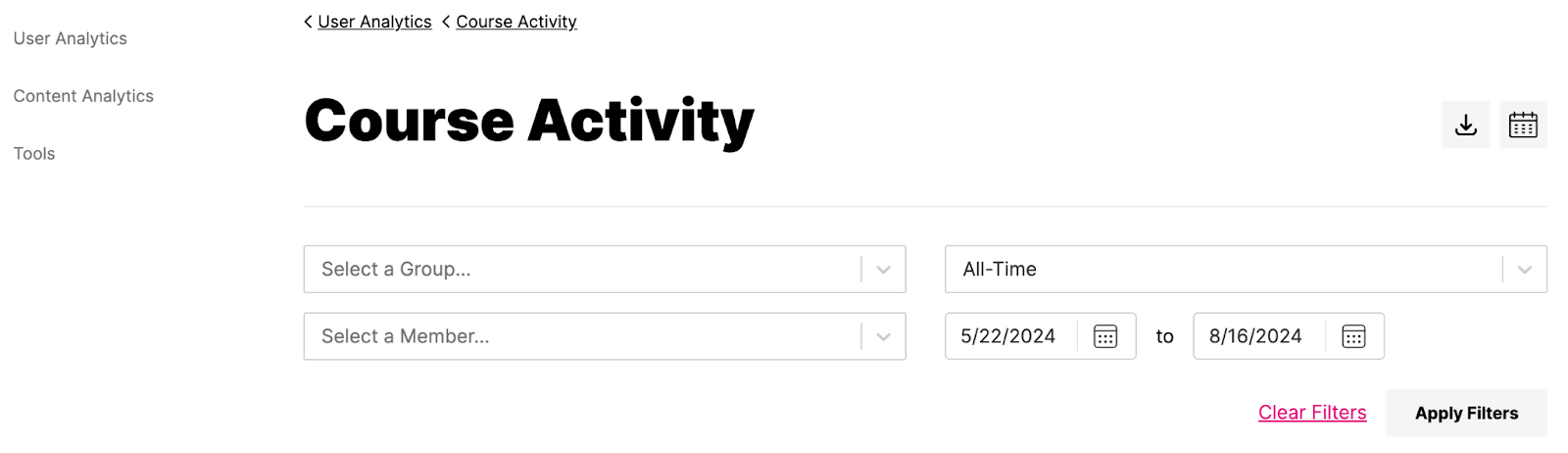The width and height of the screenshot is (1568, 453).
Task: Click the back chevron before User Analytics breadcrumb
Action: 309,22
